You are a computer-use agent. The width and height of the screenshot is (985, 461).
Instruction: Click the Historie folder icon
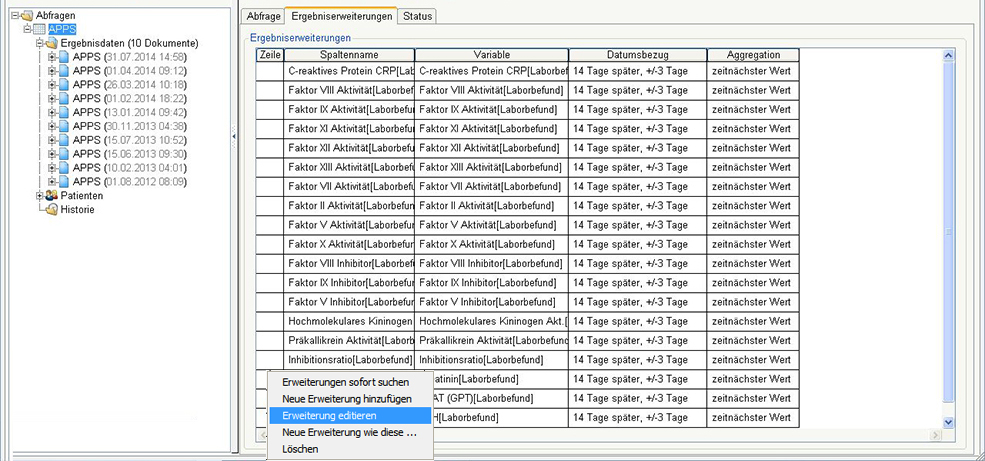click(51, 210)
